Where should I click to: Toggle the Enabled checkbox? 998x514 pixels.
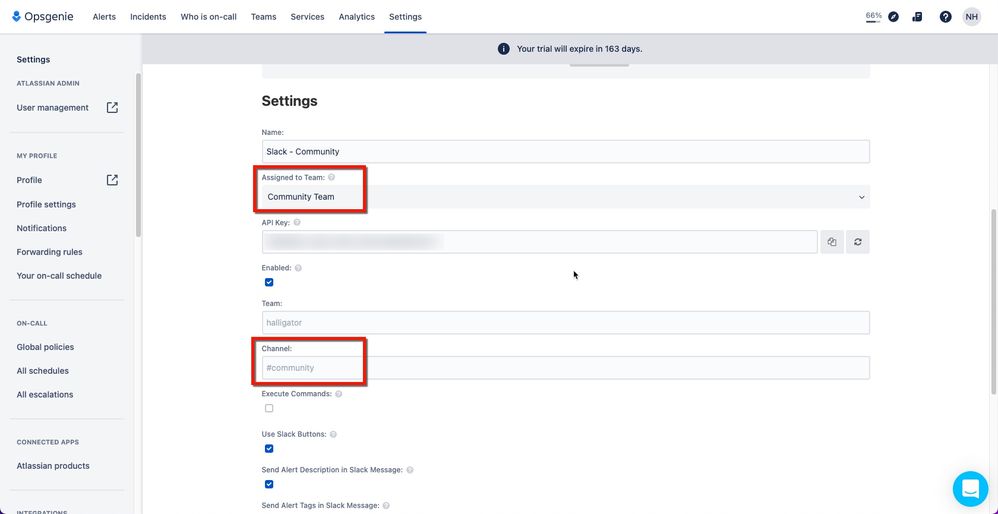(x=269, y=282)
